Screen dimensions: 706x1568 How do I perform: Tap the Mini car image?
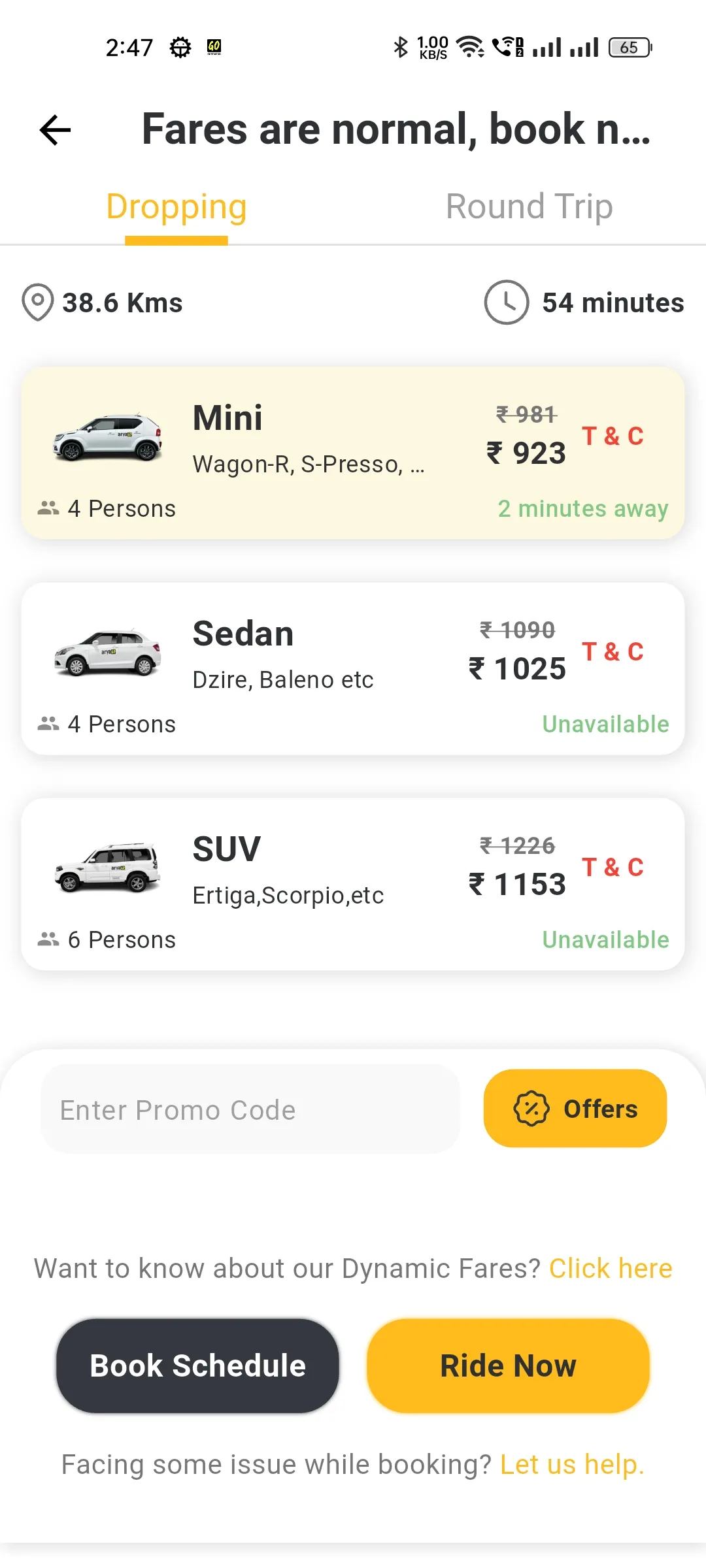[x=108, y=438]
